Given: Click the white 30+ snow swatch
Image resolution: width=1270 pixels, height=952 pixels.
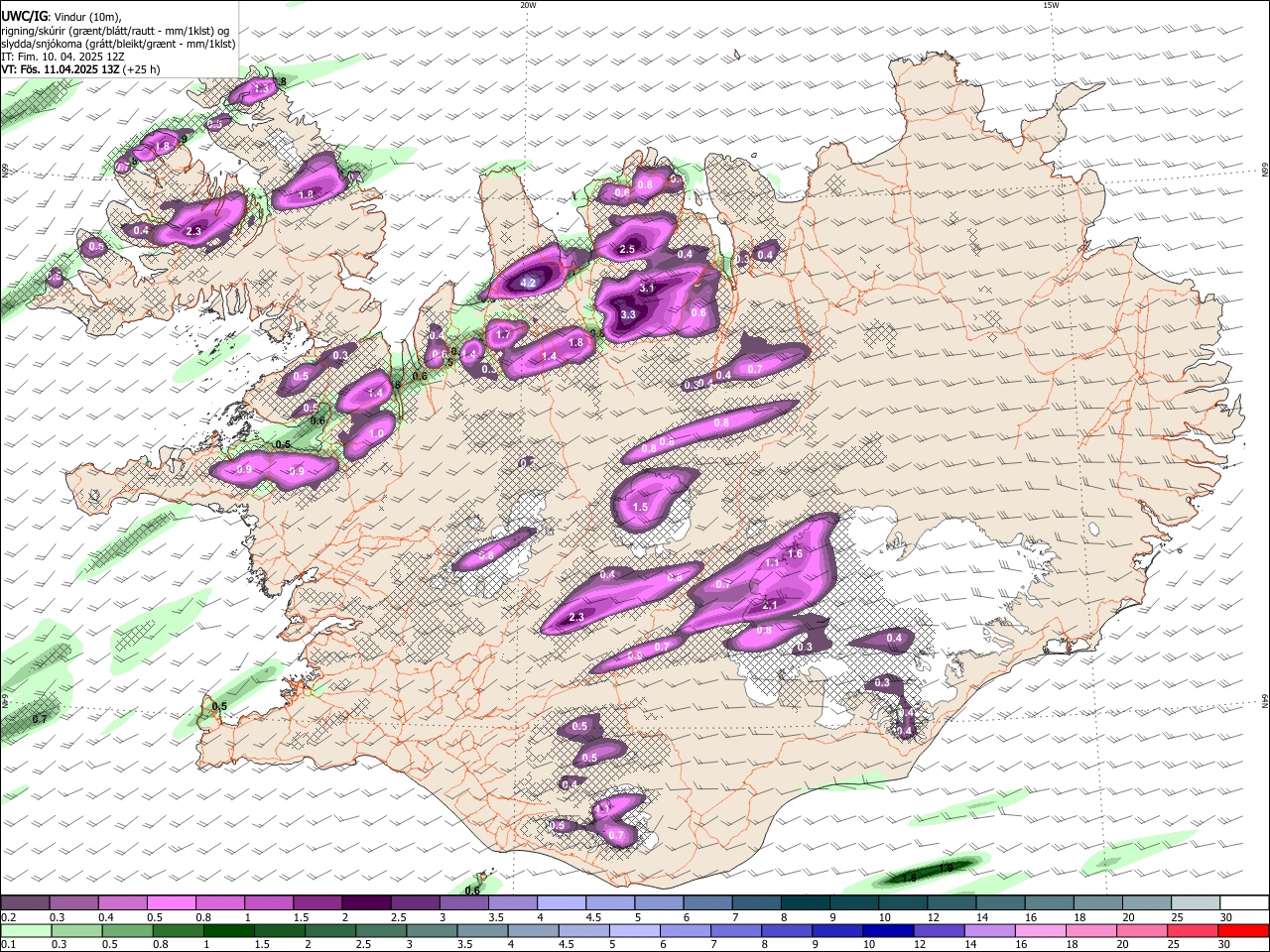Looking at the screenshot, I should tap(1244, 902).
